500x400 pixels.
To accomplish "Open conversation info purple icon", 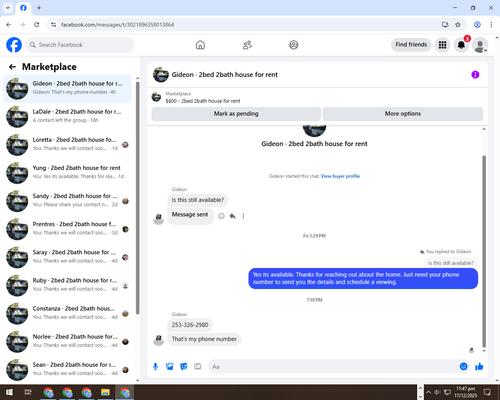I will tap(475, 75).
